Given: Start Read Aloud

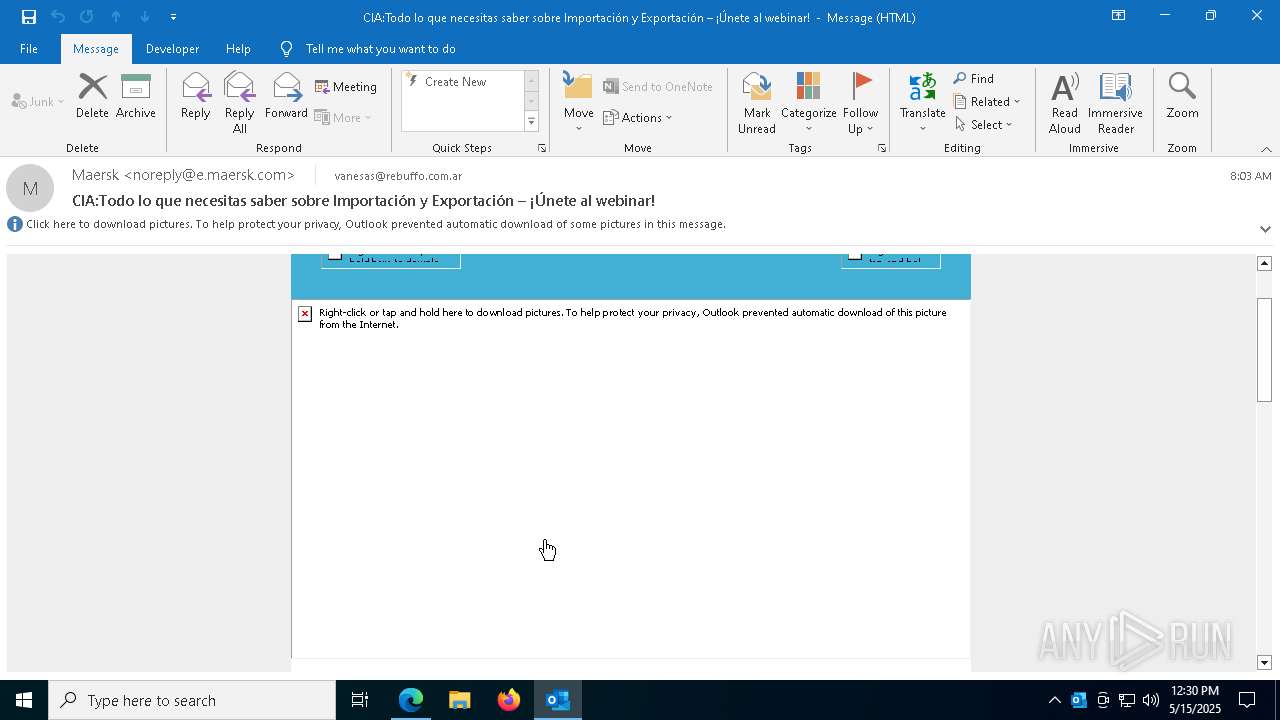Looking at the screenshot, I should click(1064, 103).
